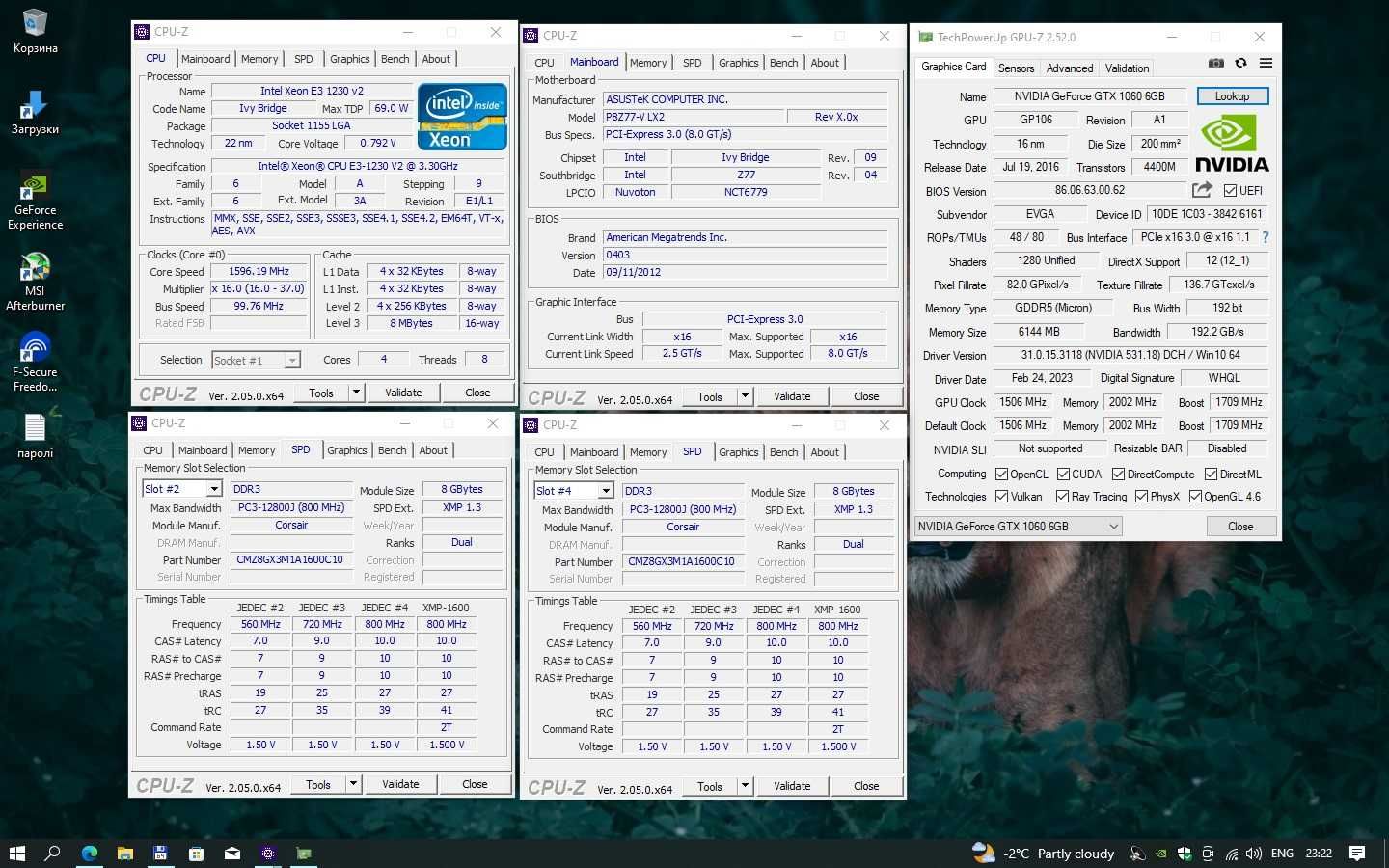This screenshot has height=868, width=1389.
Task: Click the ENG language indicator
Action: click(1282, 854)
